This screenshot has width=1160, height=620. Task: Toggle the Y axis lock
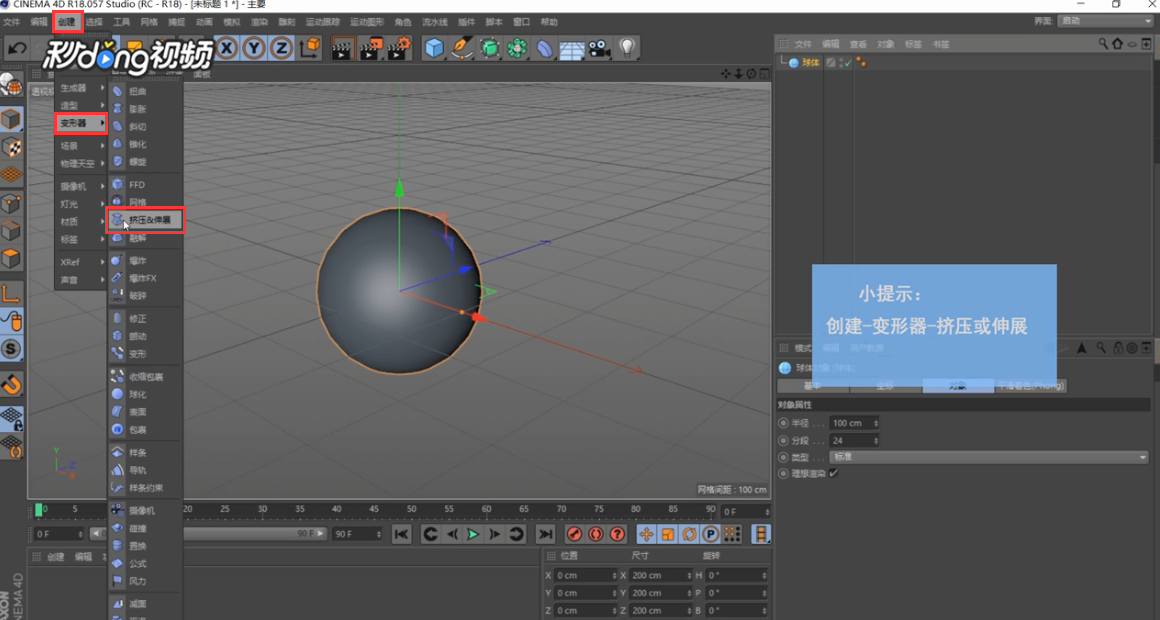254,49
